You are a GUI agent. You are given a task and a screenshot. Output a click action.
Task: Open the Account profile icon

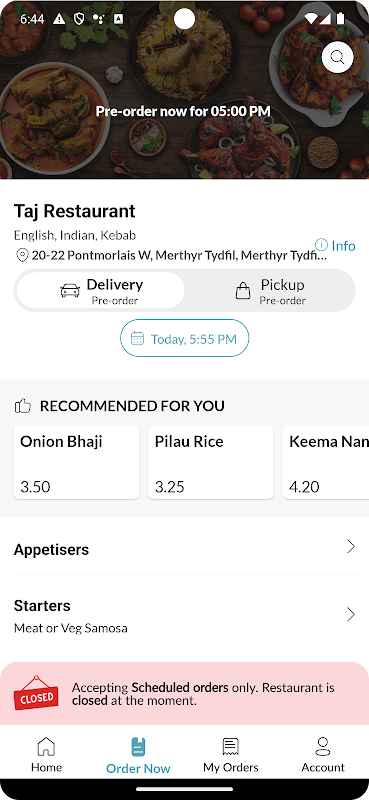click(323, 746)
